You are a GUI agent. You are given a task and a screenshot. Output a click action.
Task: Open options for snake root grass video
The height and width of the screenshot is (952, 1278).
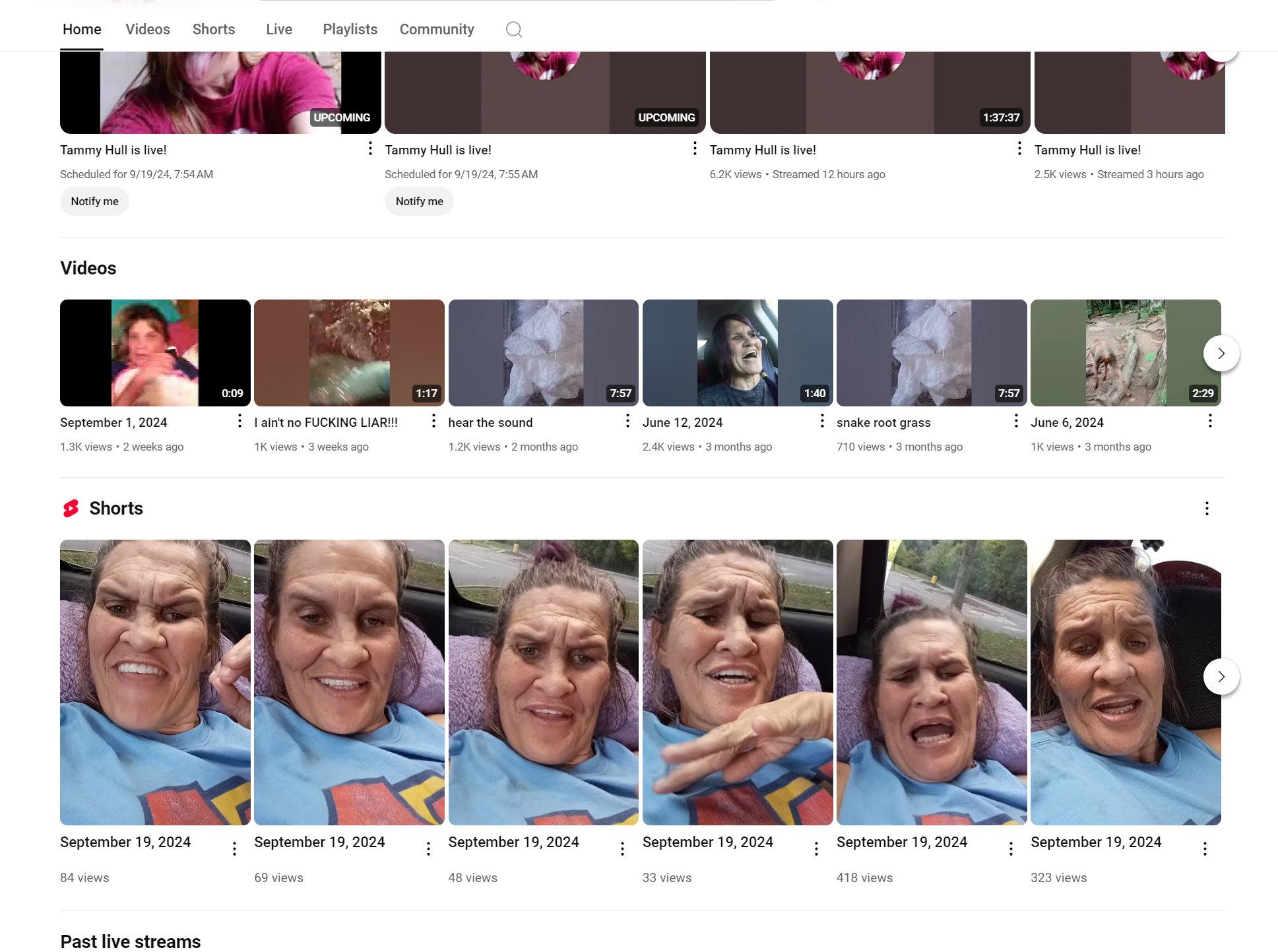click(1016, 421)
